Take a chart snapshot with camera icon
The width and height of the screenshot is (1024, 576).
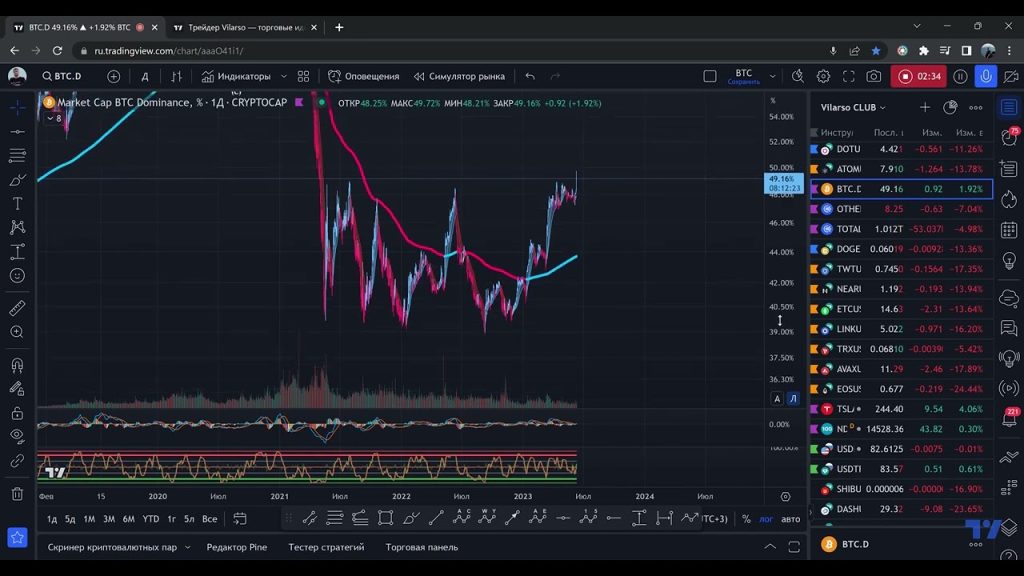tap(874, 76)
